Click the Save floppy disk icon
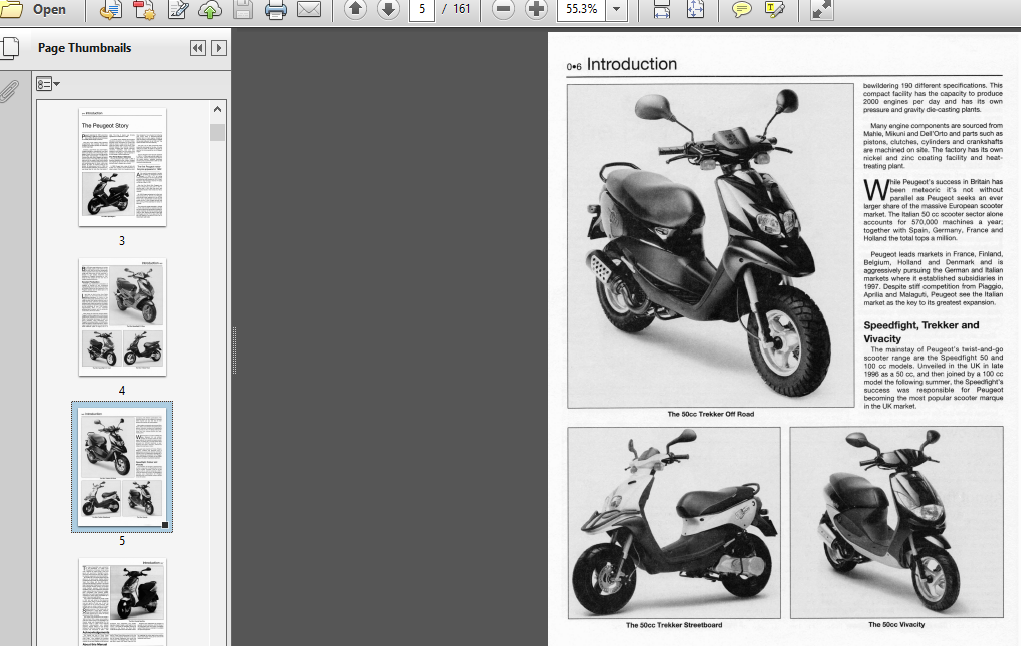This screenshot has height=646, width=1021. [x=243, y=9]
